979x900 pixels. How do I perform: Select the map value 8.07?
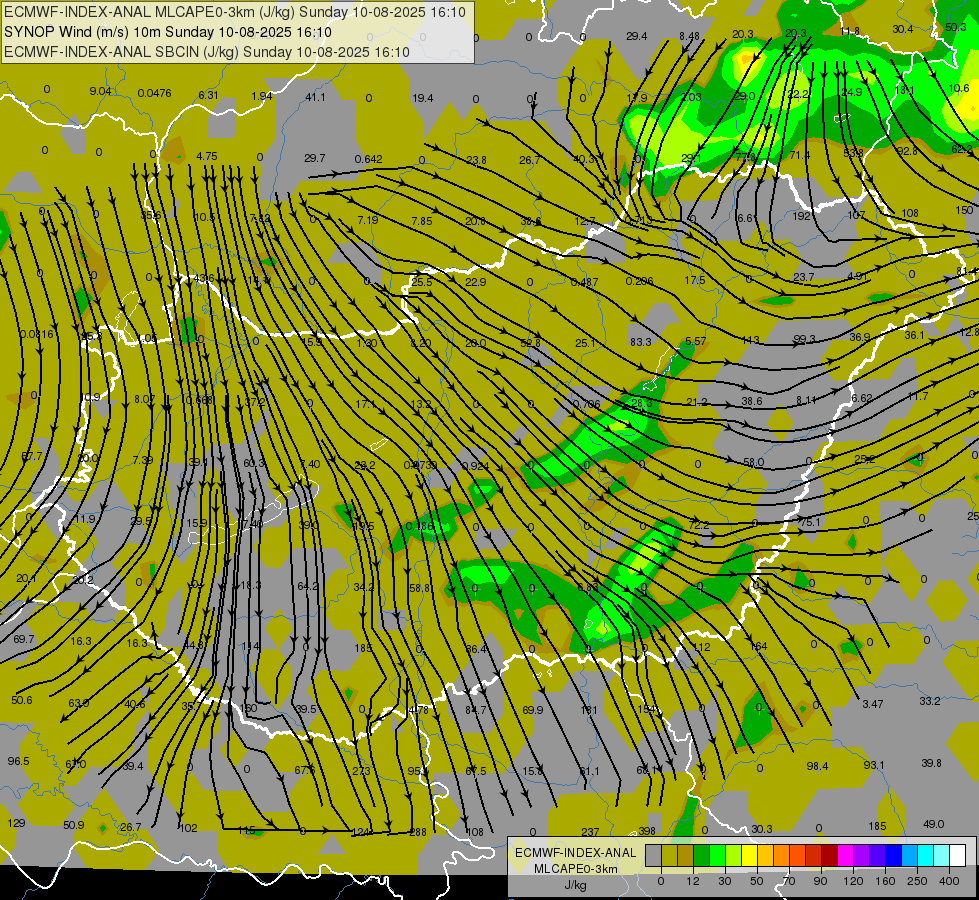coord(144,399)
